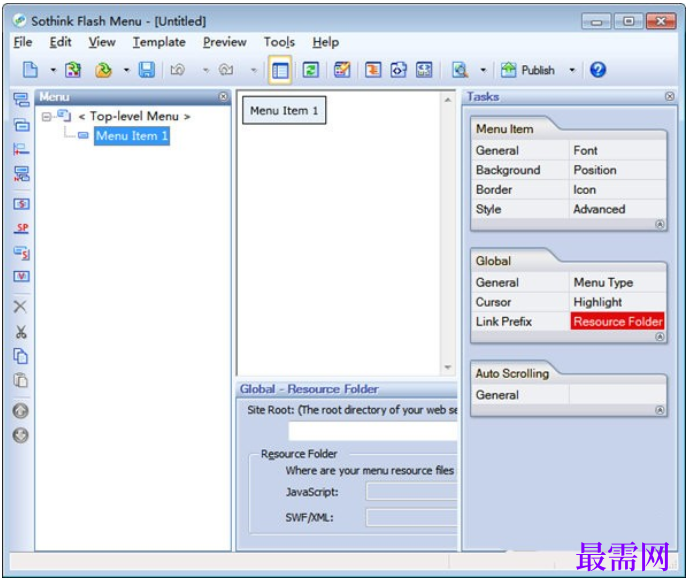
Task: Collapse the Menu Item task group
Action: pyautogui.click(x=659, y=224)
